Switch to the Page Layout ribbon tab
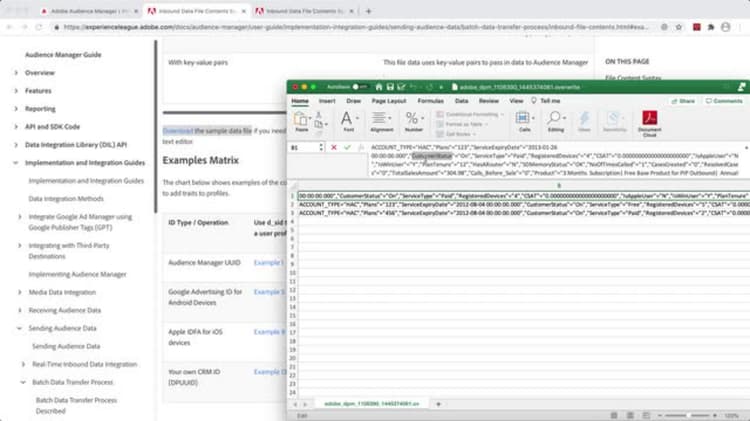750x421 pixels. point(389,101)
